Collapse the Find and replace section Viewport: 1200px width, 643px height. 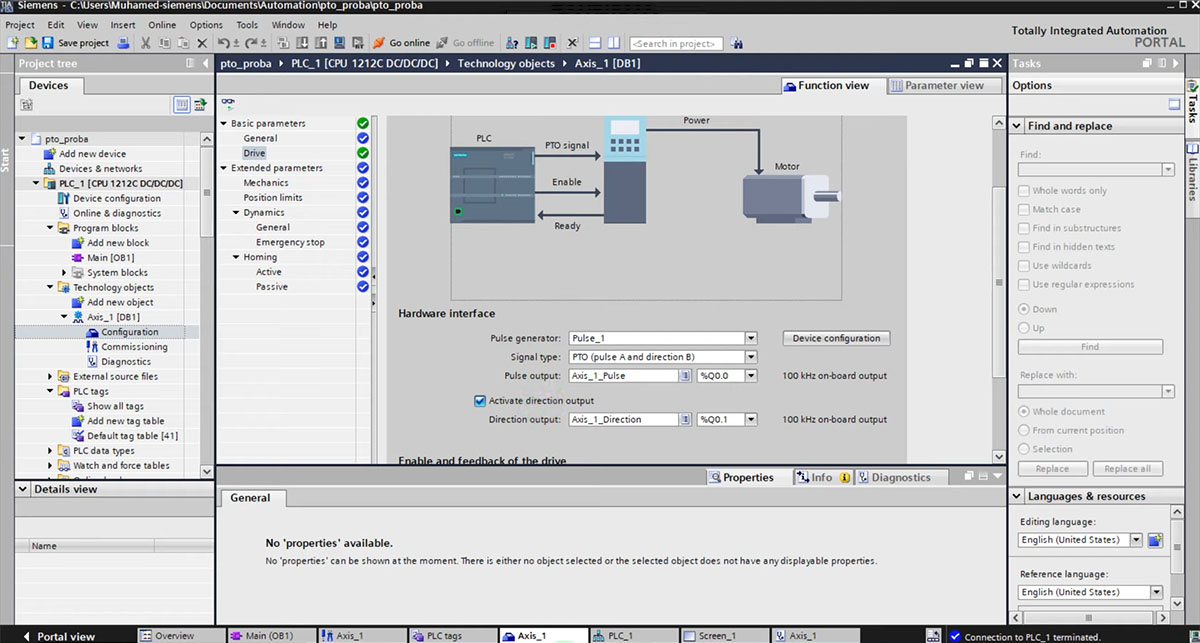tap(1017, 126)
